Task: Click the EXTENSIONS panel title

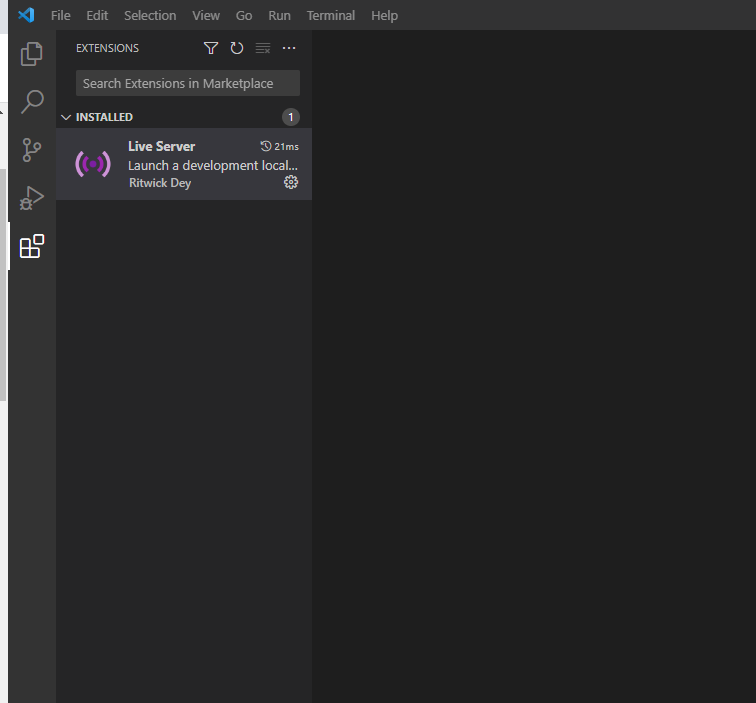Action: click(x=108, y=48)
